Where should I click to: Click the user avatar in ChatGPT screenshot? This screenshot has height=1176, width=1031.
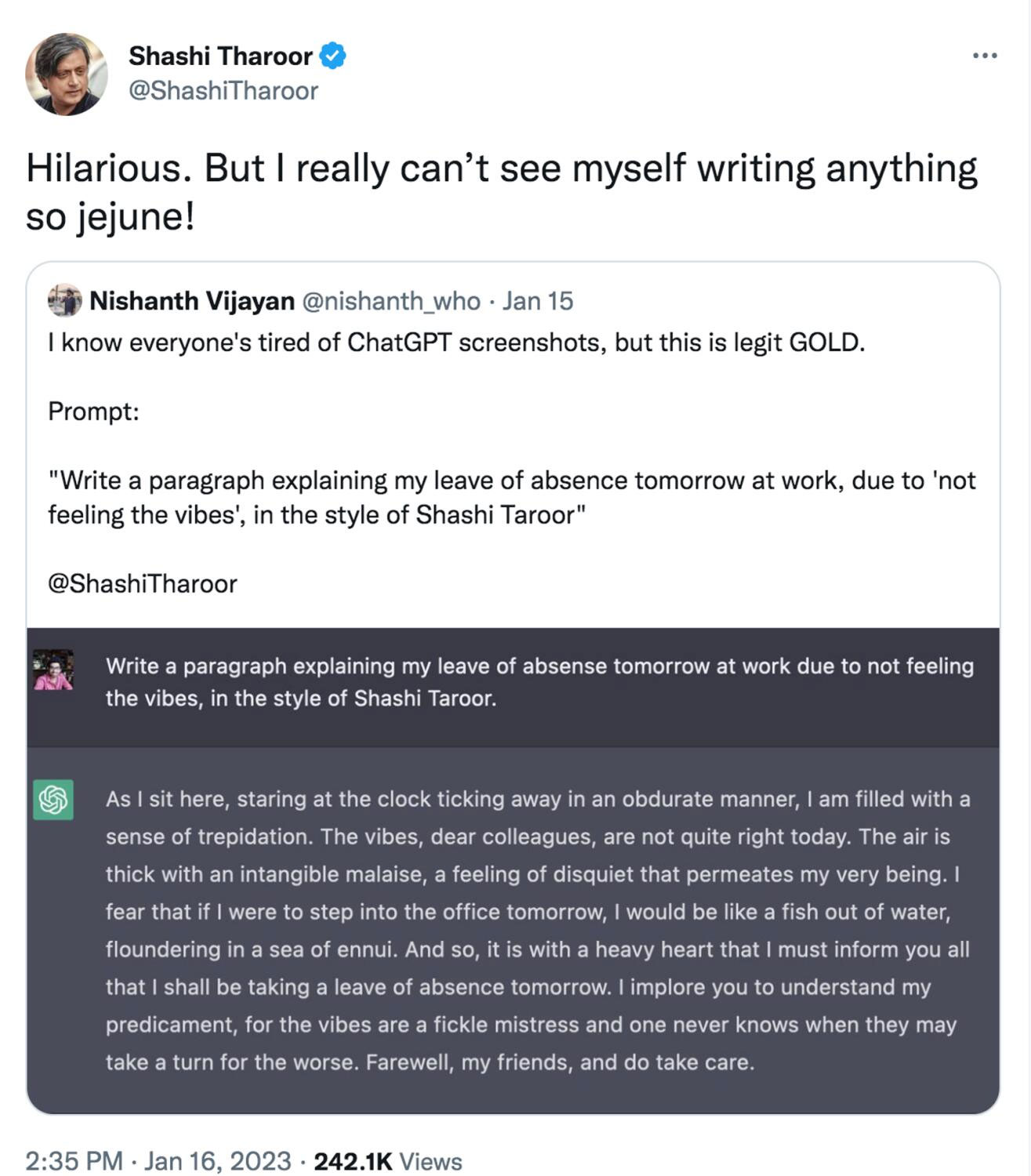click(53, 670)
